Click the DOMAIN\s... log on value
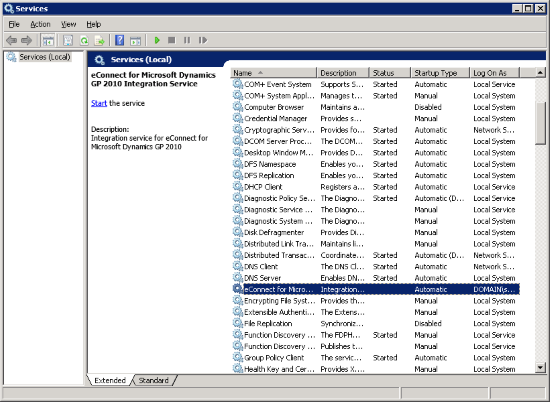This screenshot has width=550, height=402. 494,289
